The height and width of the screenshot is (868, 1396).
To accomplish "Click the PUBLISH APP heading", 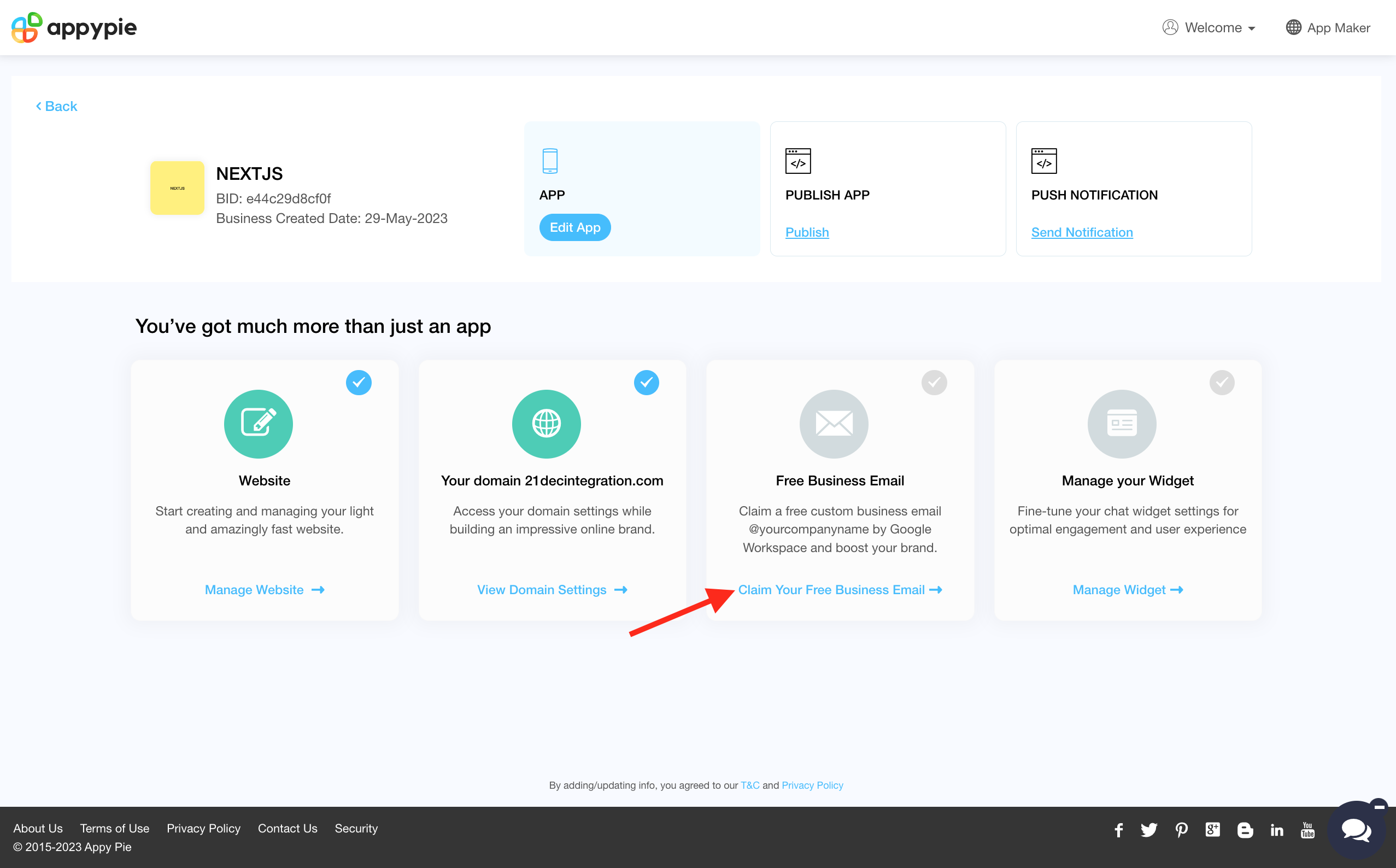I will click(827, 195).
